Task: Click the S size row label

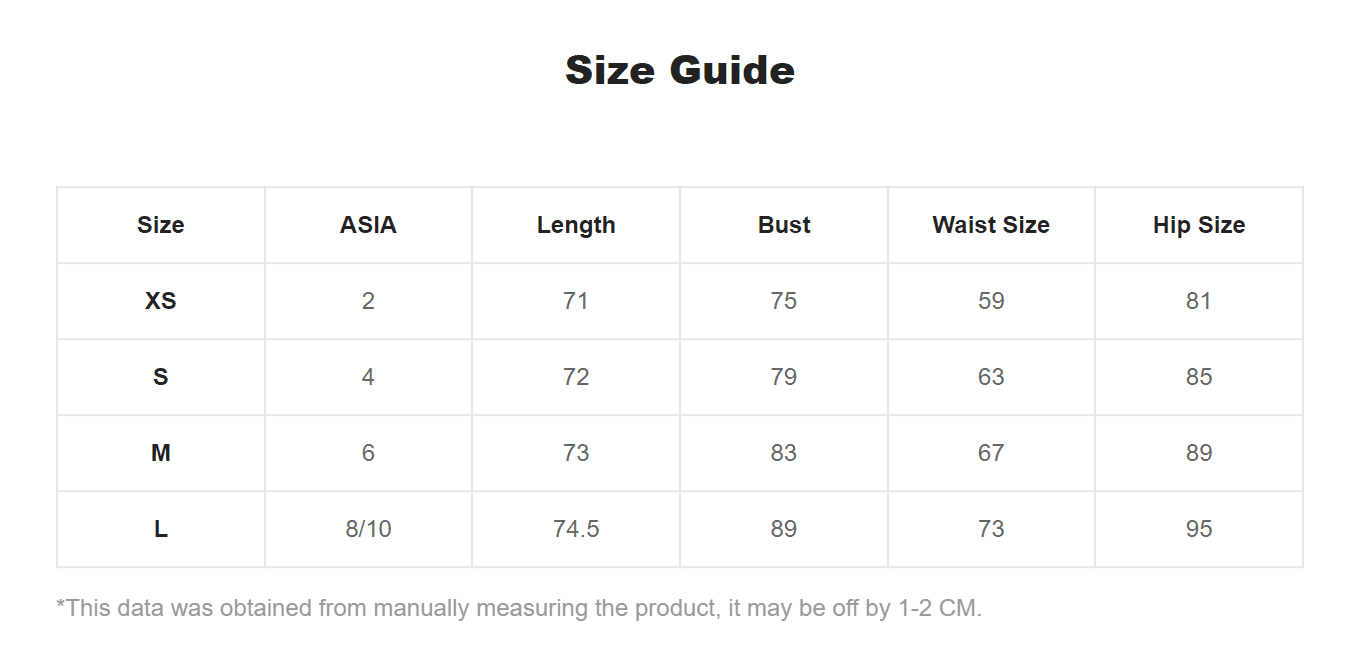Action: coord(161,377)
